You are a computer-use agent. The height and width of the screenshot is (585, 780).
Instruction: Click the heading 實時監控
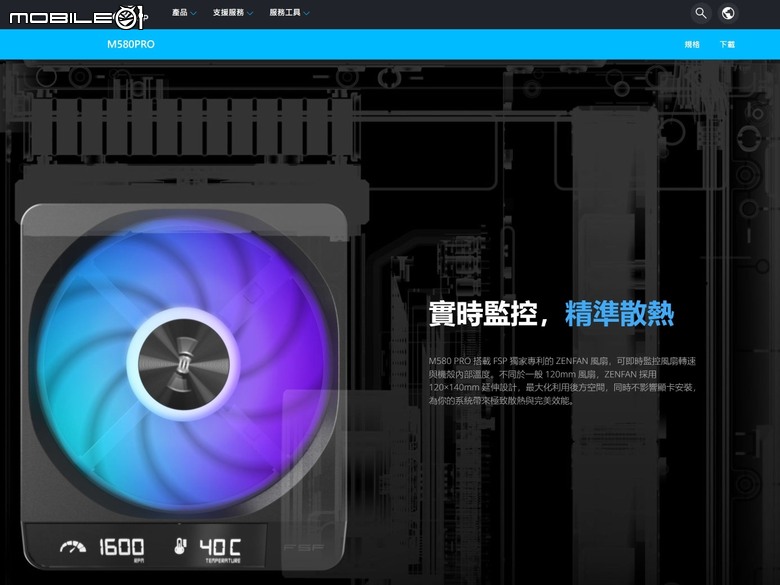[x=483, y=313]
